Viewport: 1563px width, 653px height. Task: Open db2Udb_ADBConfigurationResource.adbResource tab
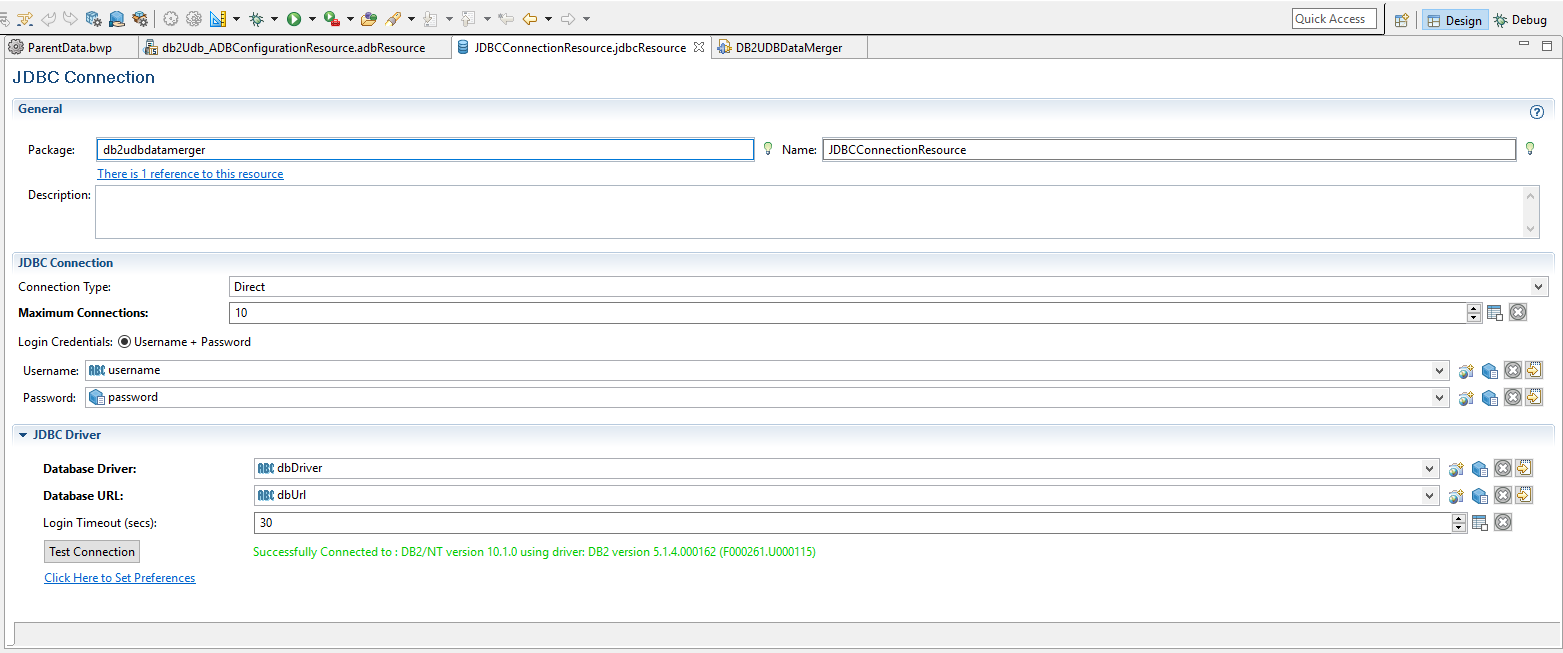292,47
